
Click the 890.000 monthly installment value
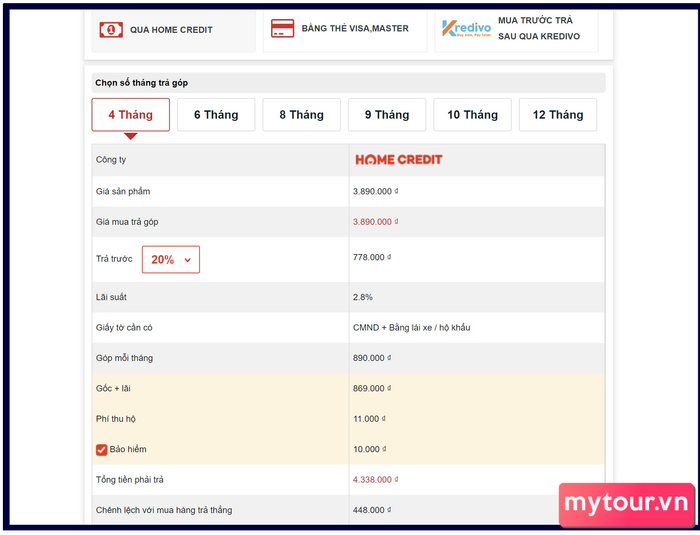372,358
